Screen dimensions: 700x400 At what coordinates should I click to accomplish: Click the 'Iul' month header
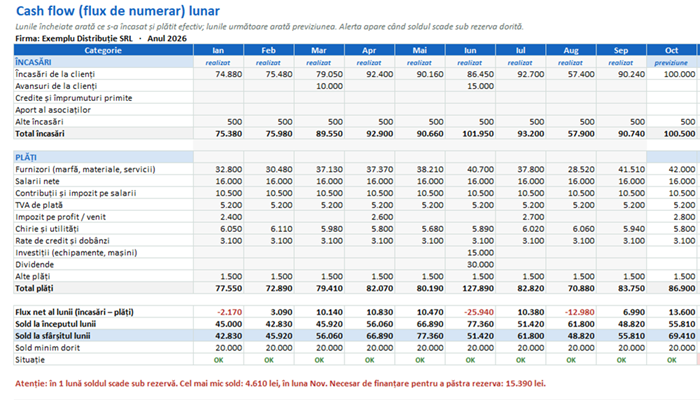pos(521,50)
